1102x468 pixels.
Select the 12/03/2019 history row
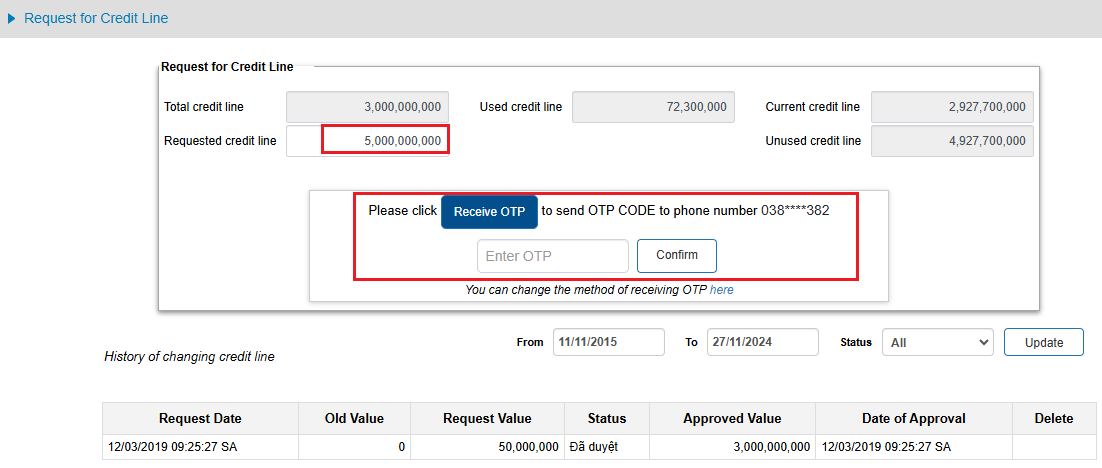point(599,447)
